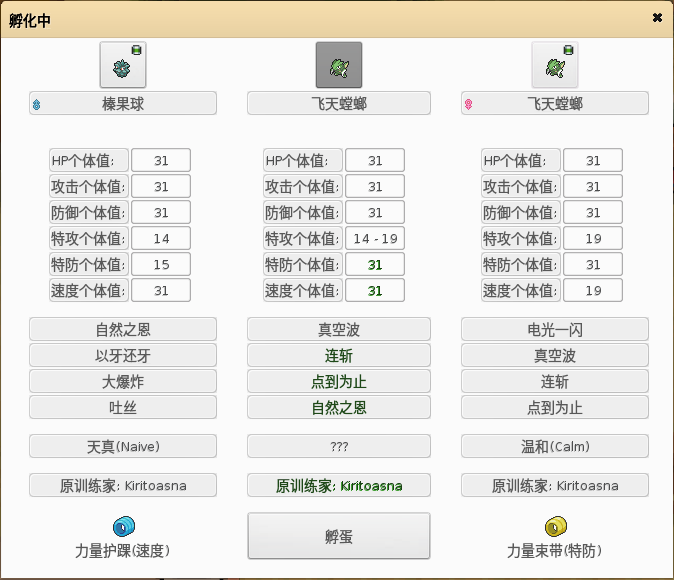Viewport: 674px width, 580px height.
Task: Click 榛果球's 原训练家 Kiritoasna field
Action: pyautogui.click(x=123, y=485)
